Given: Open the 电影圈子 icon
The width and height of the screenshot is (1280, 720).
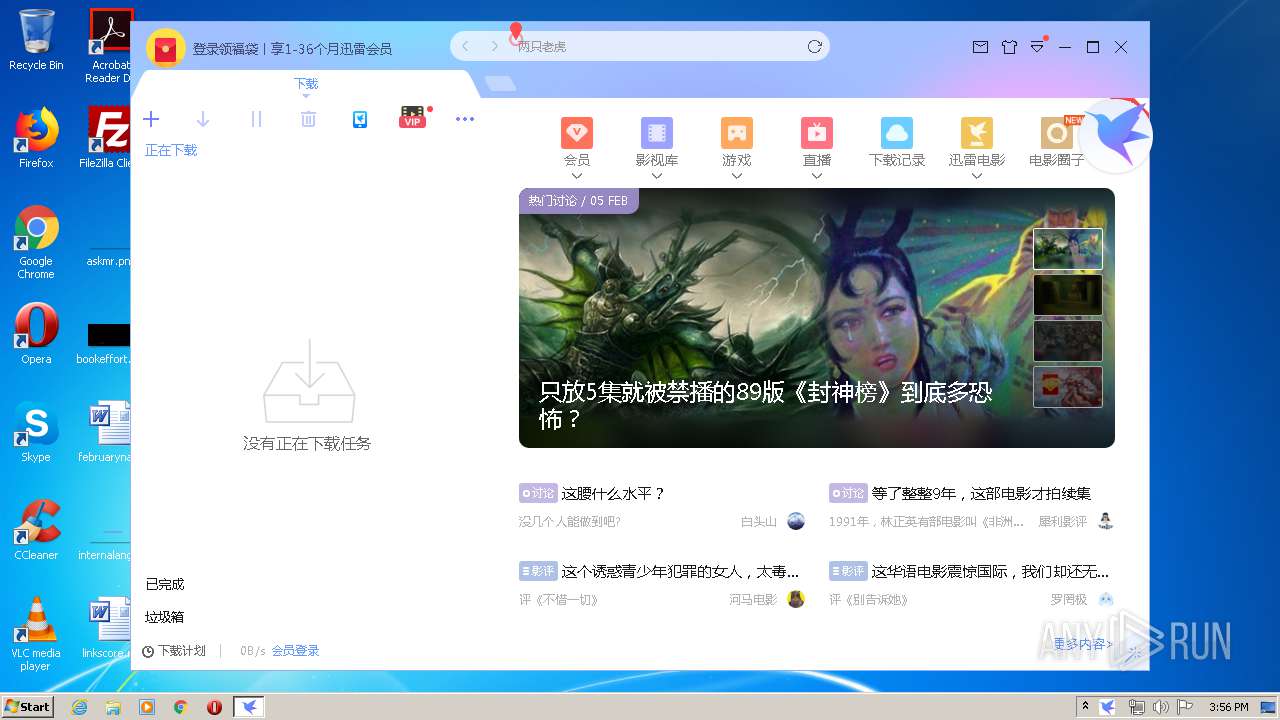Looking at the screenshot, I should coord(1057,133).
